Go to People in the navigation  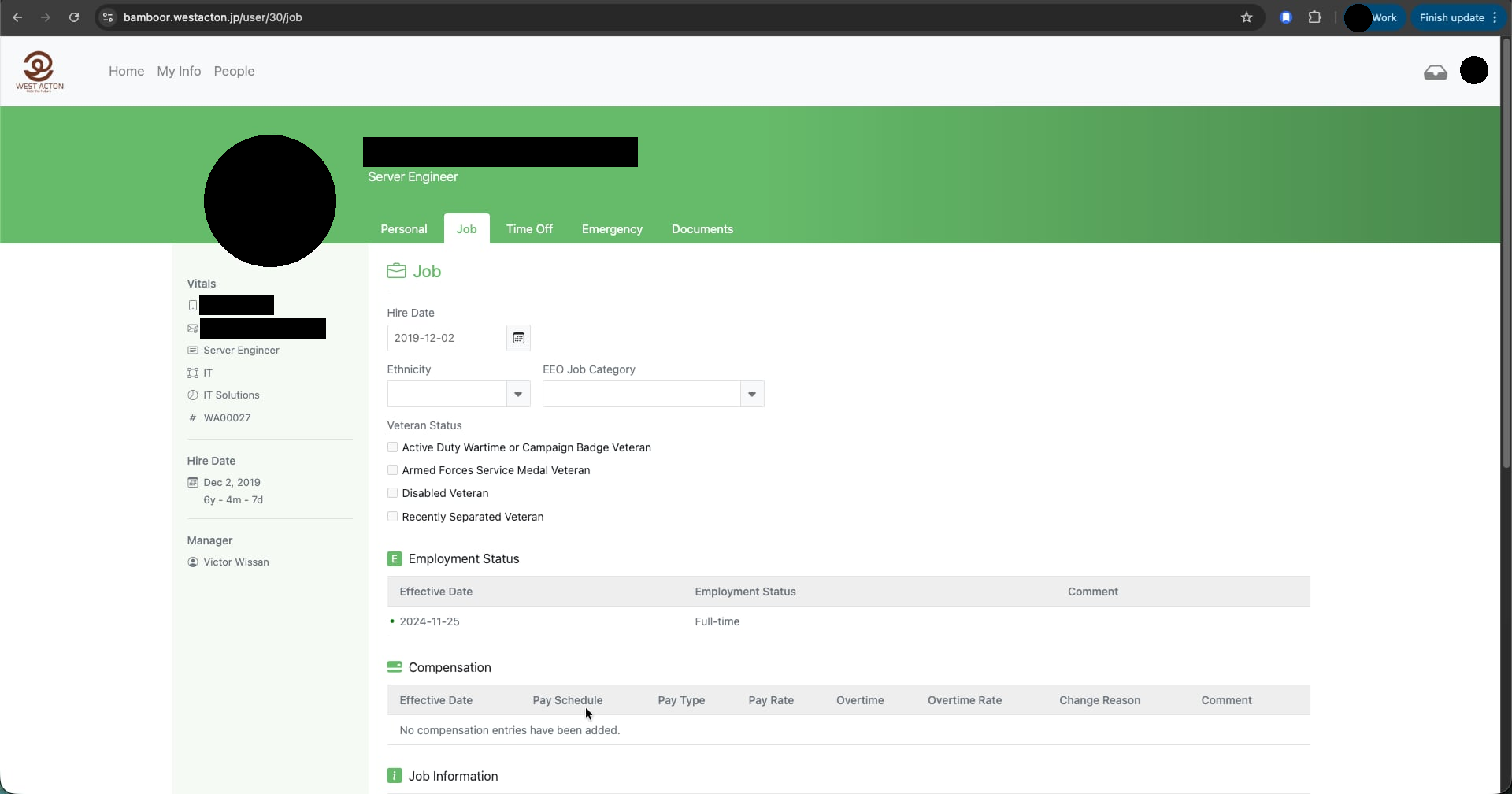(x=234, y=71)
